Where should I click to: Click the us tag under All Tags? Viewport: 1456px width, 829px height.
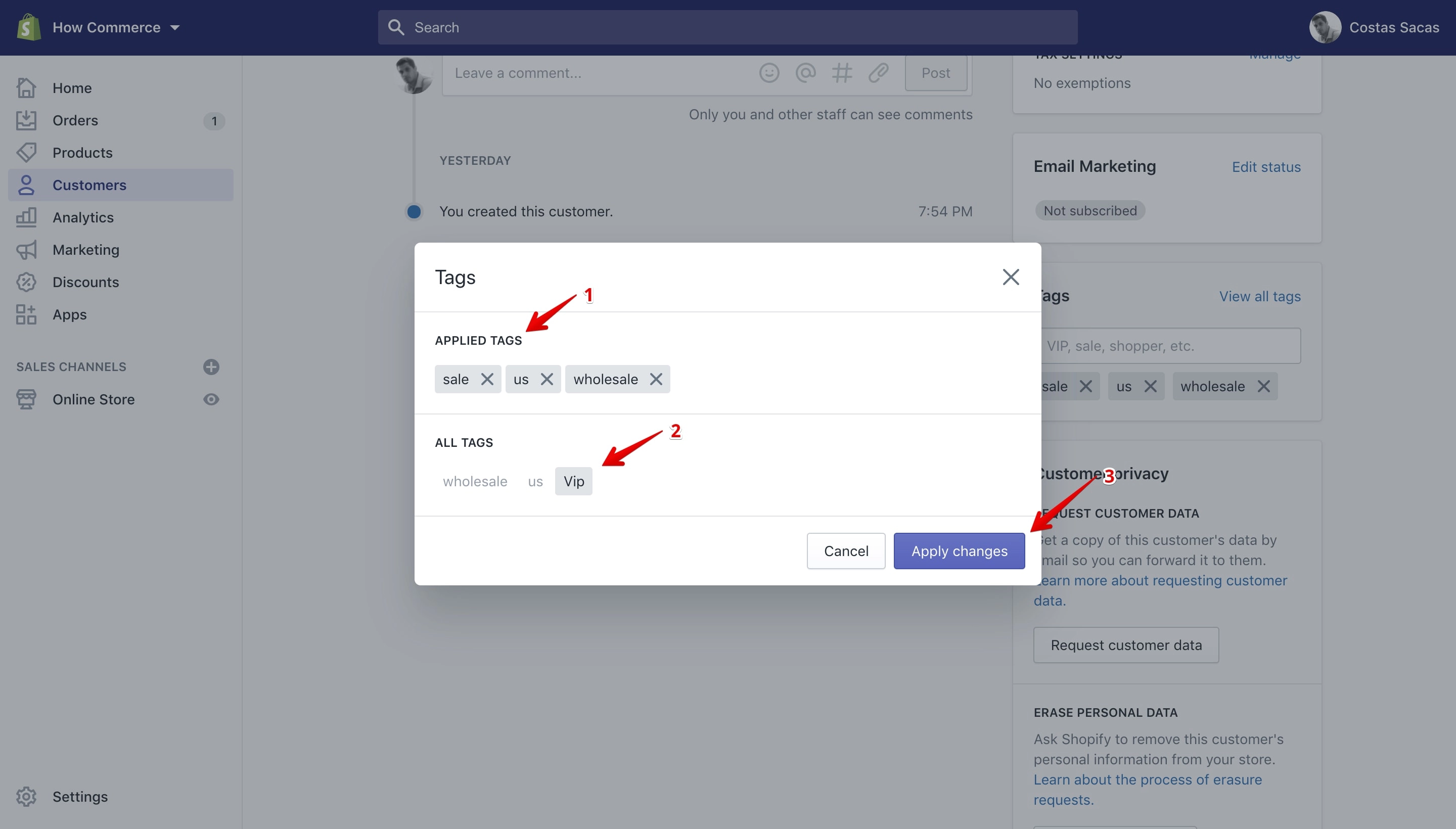[x=535, y=481]
